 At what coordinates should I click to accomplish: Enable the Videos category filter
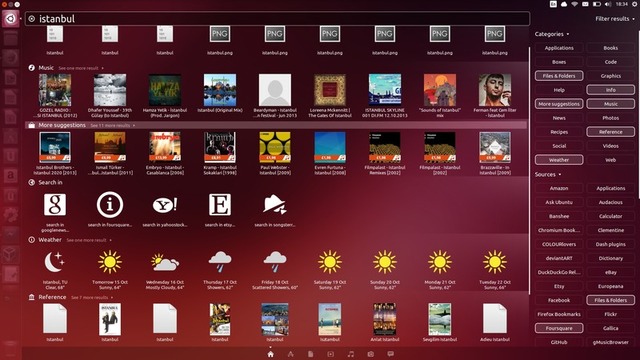[611, 146]
